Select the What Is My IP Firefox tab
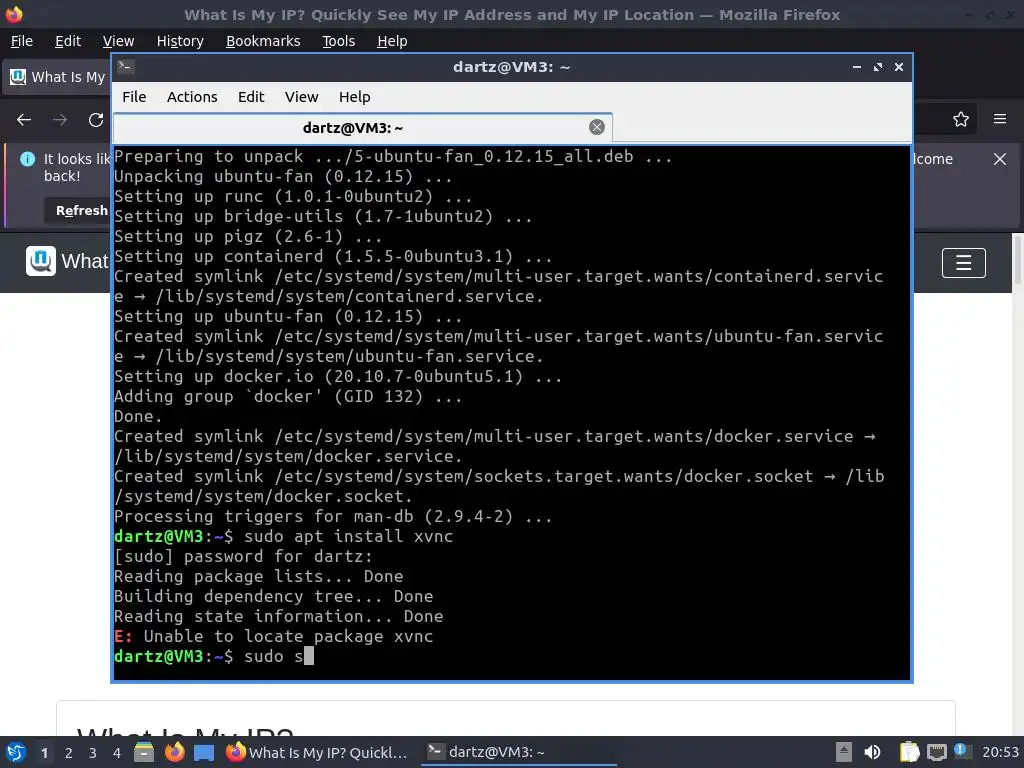This screenshot has width=1024, height=768. (57, 77)
